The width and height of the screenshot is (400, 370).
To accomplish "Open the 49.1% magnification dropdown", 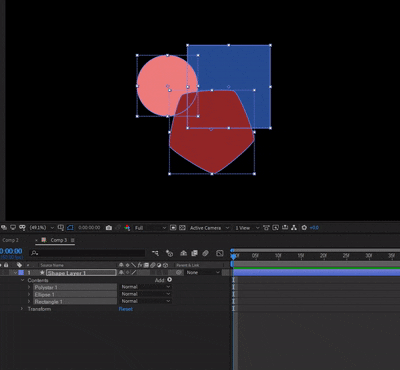I will [x=42, y=228].
